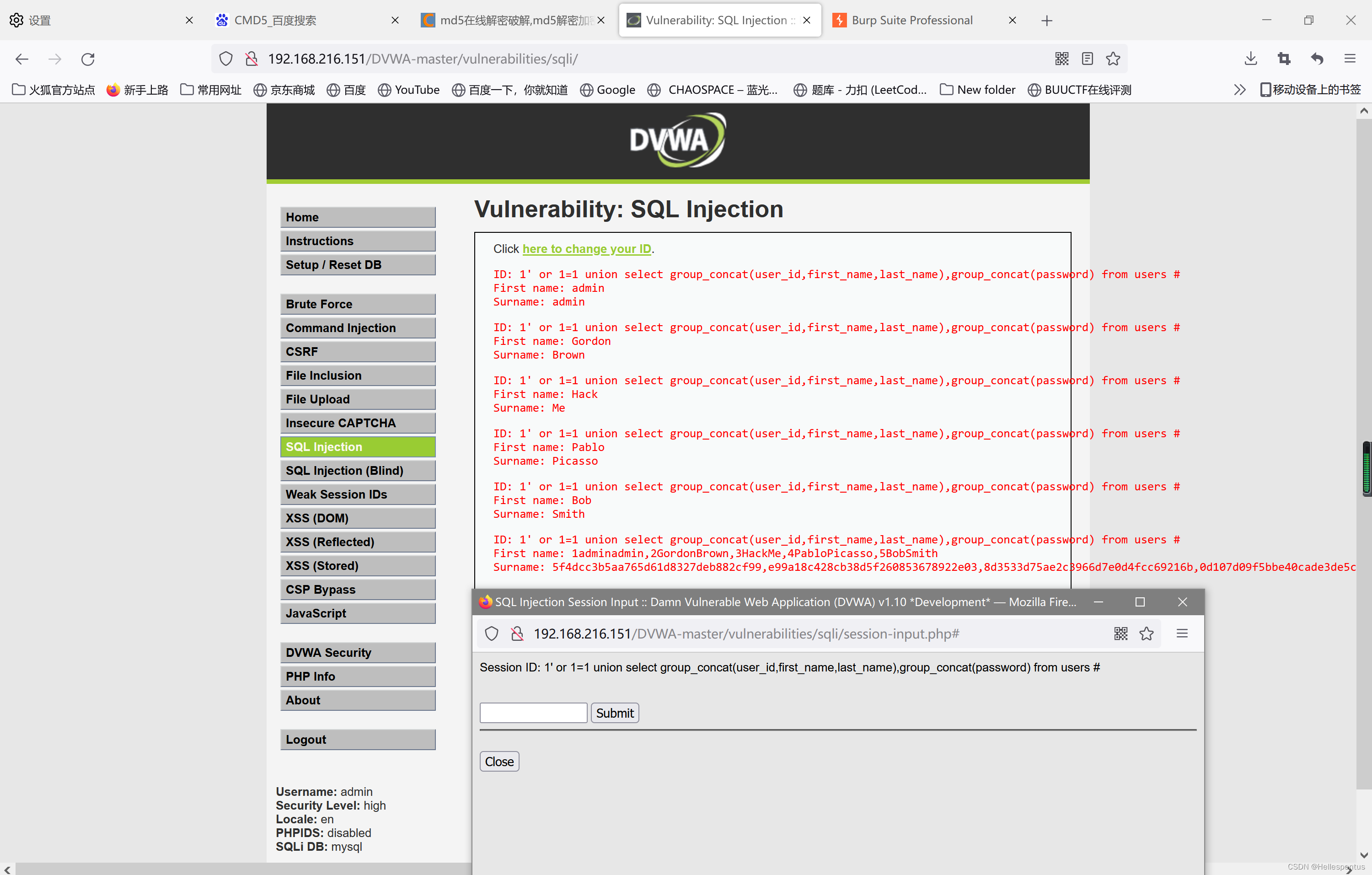Go to Setup / Reset DB
The width and height of the screenshot is (1372, 875).
point(358,265)
